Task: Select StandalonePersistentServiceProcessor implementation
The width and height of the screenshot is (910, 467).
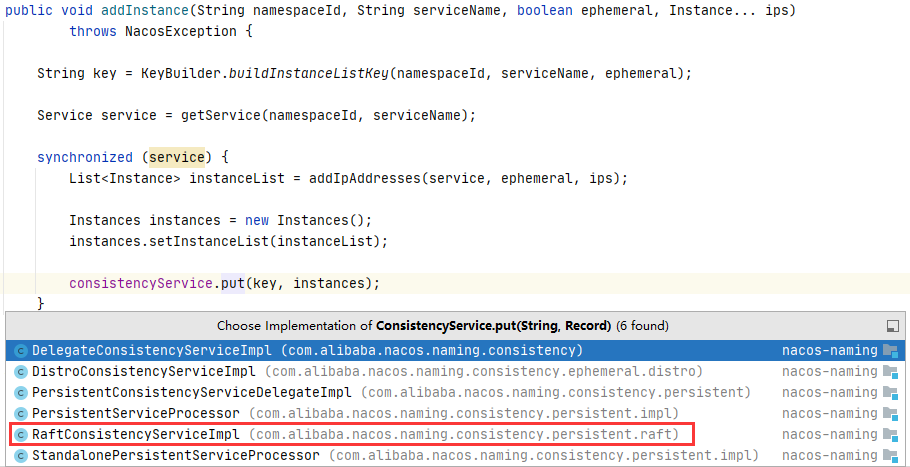Action: point(455,455)
